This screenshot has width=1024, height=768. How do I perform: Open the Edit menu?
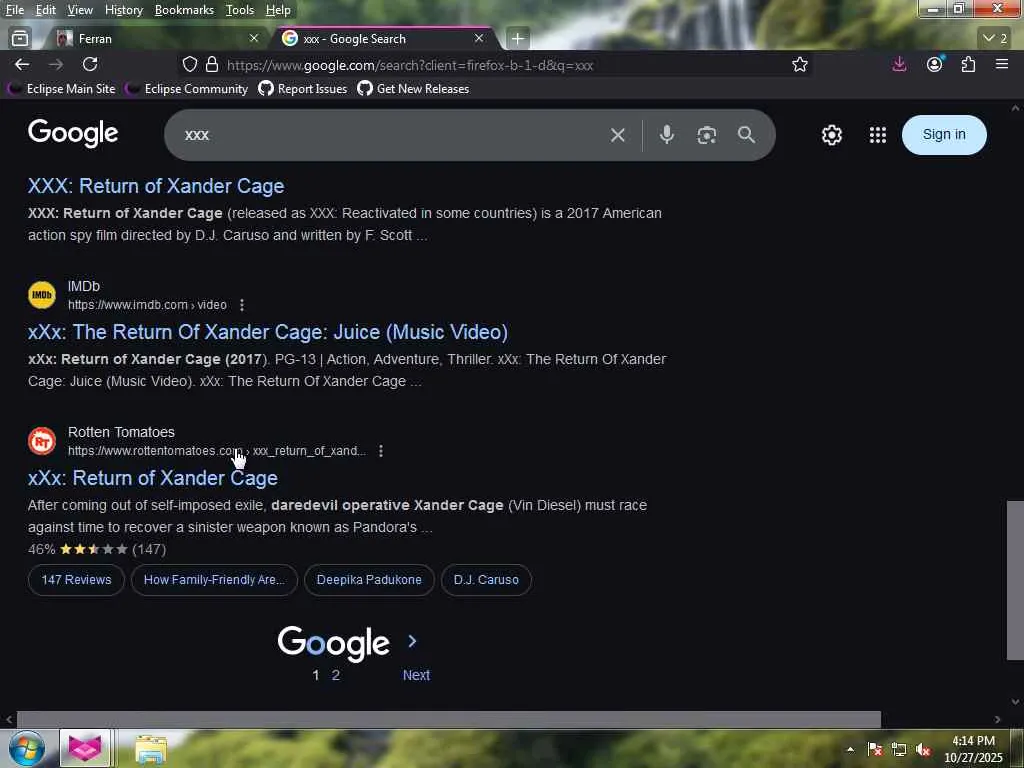45,10
